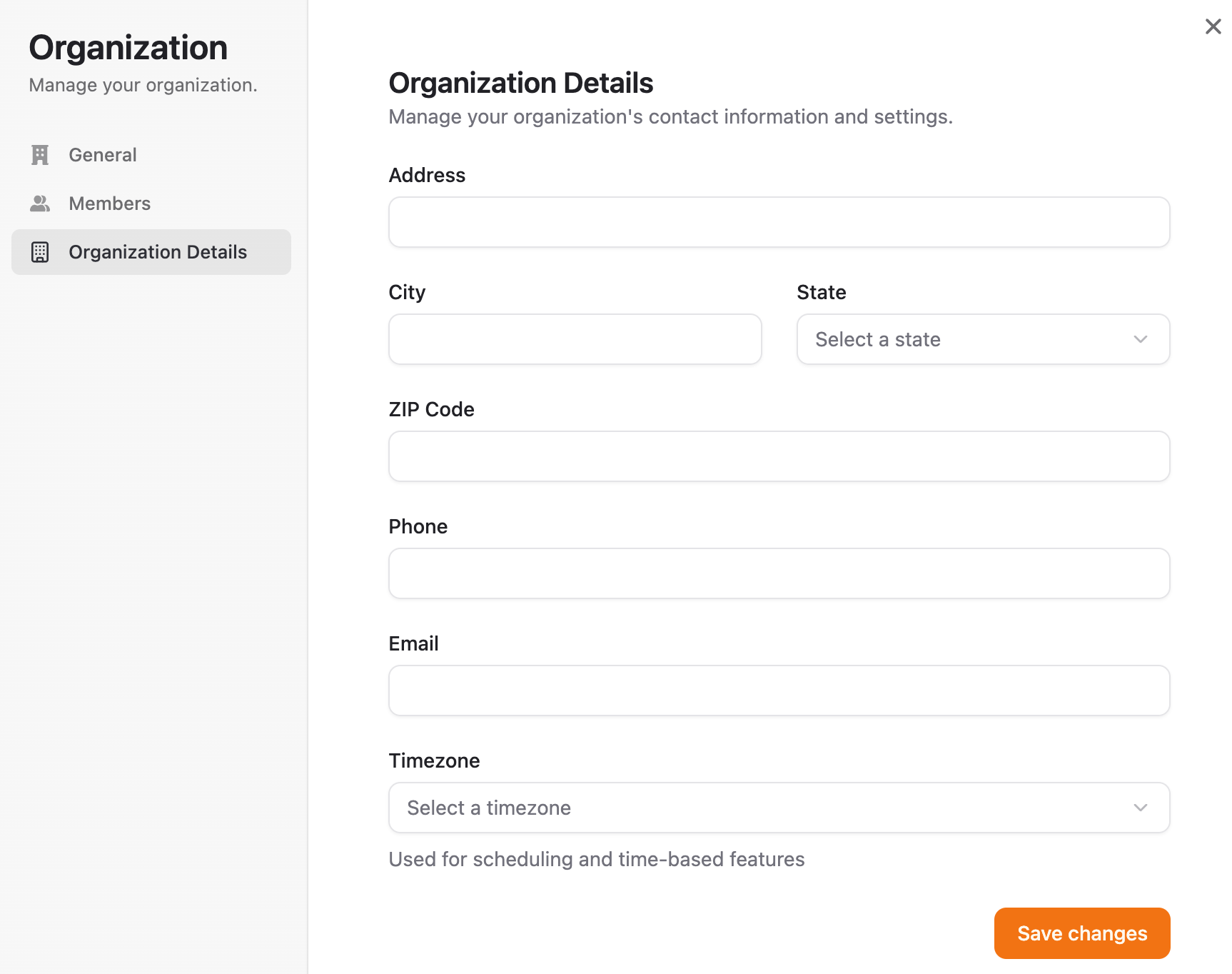Focus the Email input field
The height and width of the screenshot is (974, 1232).
coord(778,691)
